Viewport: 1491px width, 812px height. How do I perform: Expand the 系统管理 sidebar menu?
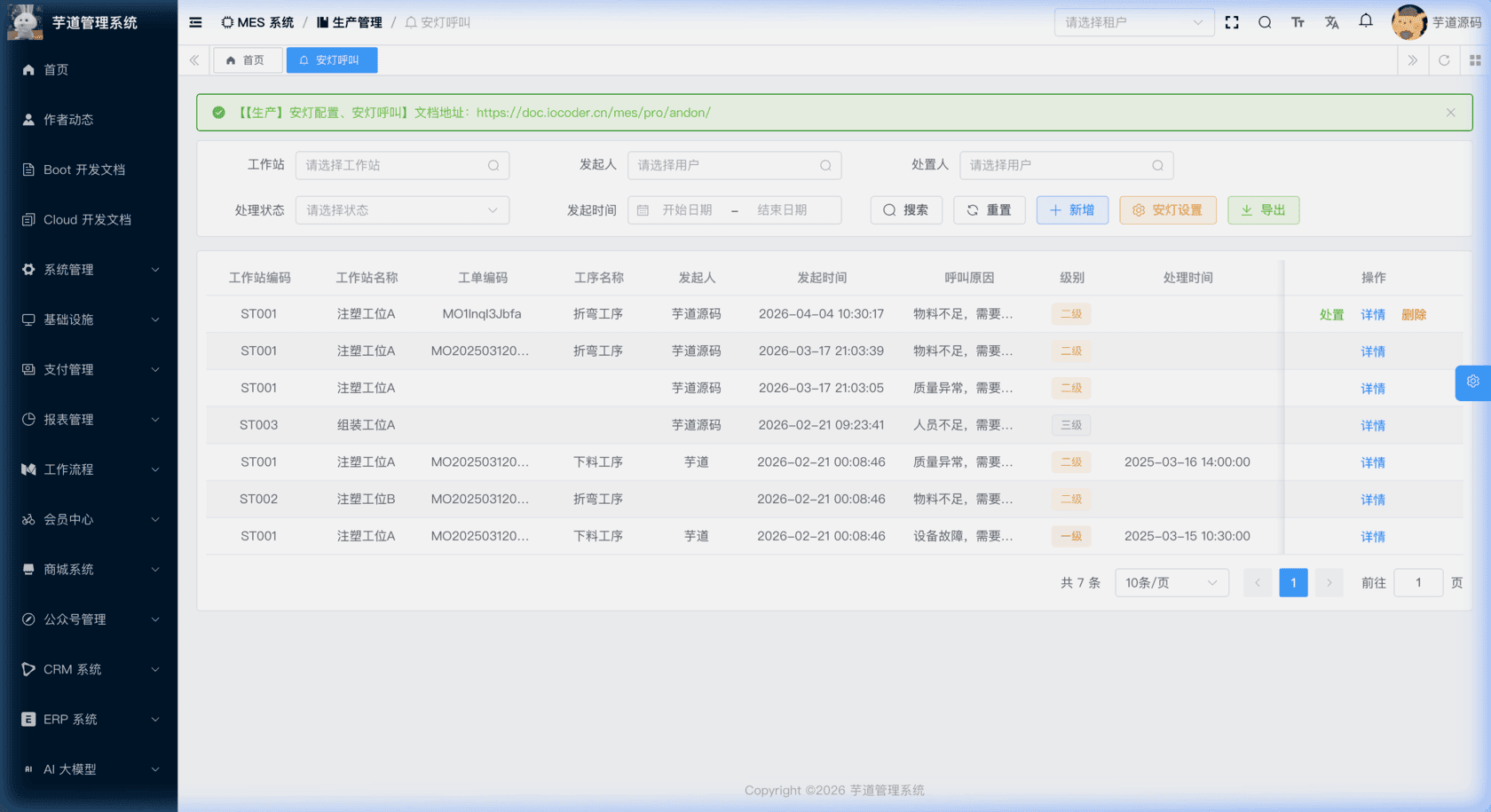click(x=89, y=270)
